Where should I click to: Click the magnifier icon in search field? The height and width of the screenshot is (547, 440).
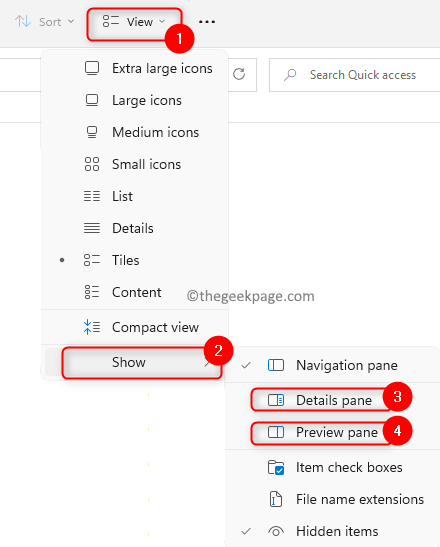[x=290, y=75]
